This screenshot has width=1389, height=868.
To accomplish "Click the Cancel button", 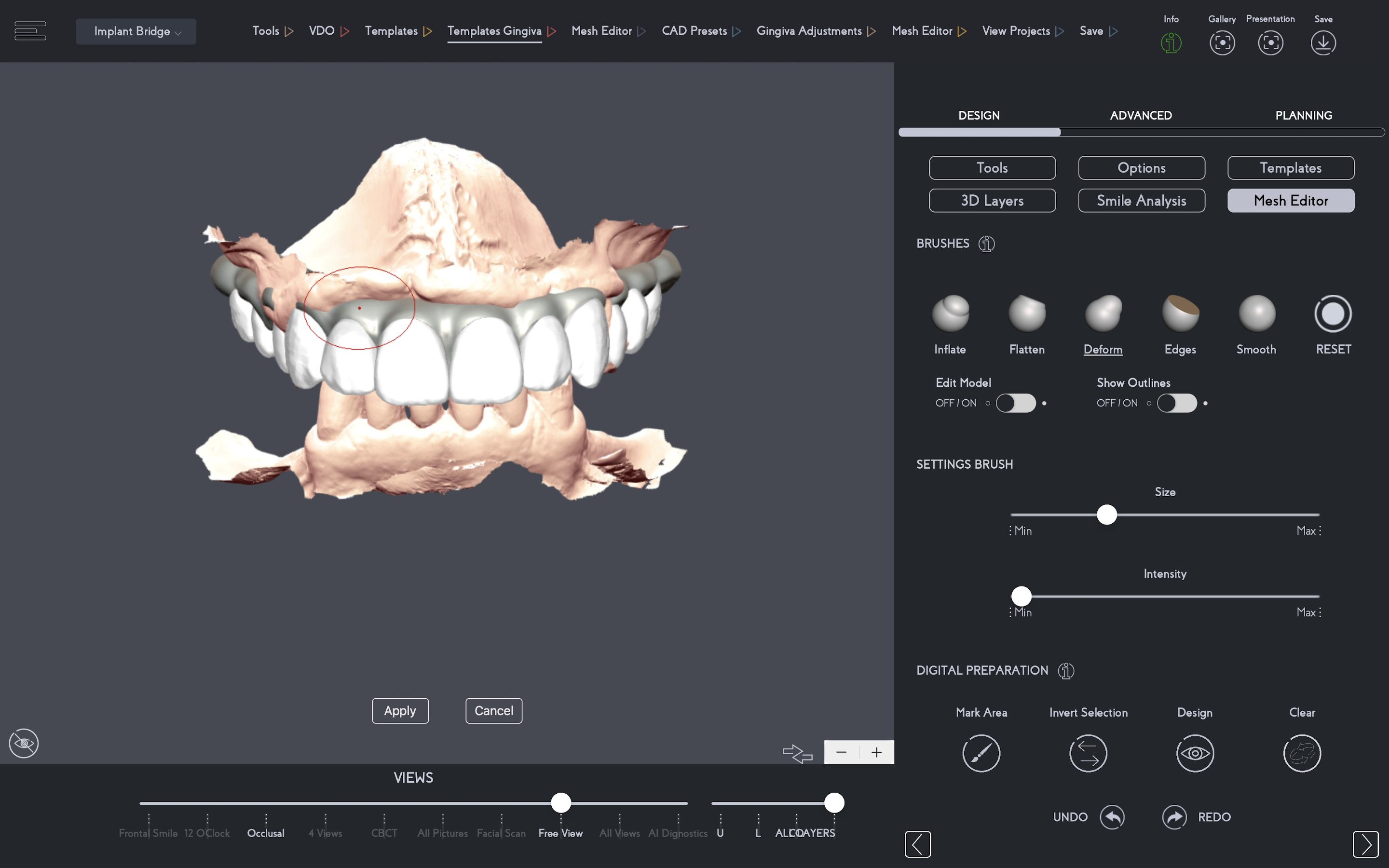I will coord(493,711).
